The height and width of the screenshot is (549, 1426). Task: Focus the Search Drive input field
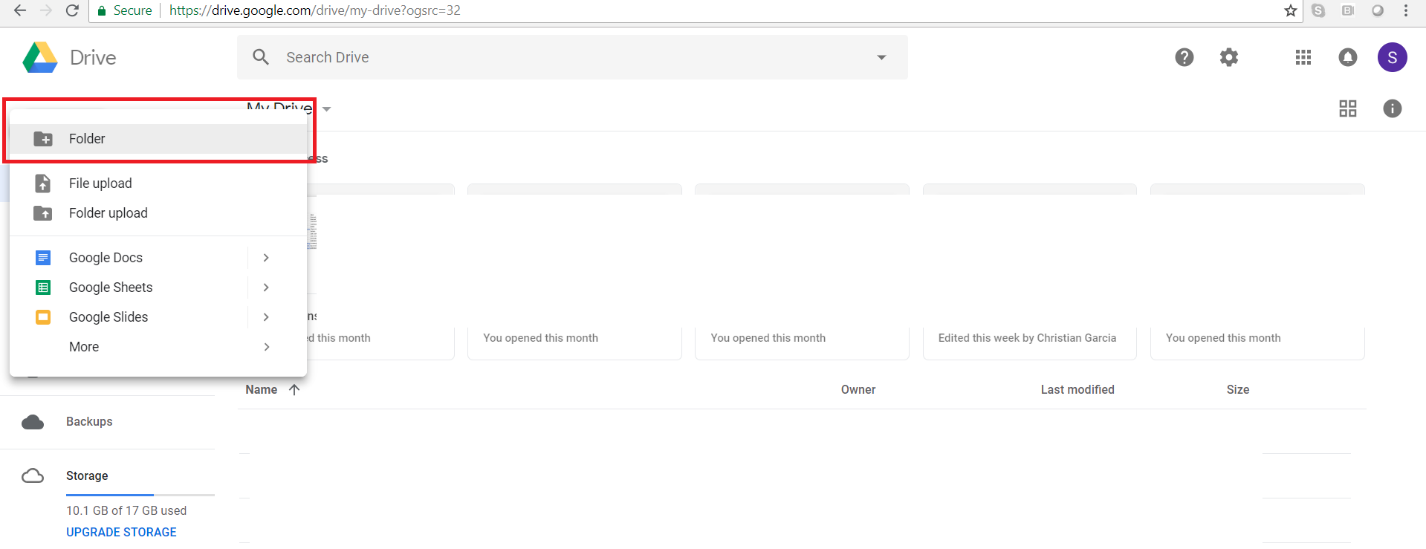tap(572, 57)
